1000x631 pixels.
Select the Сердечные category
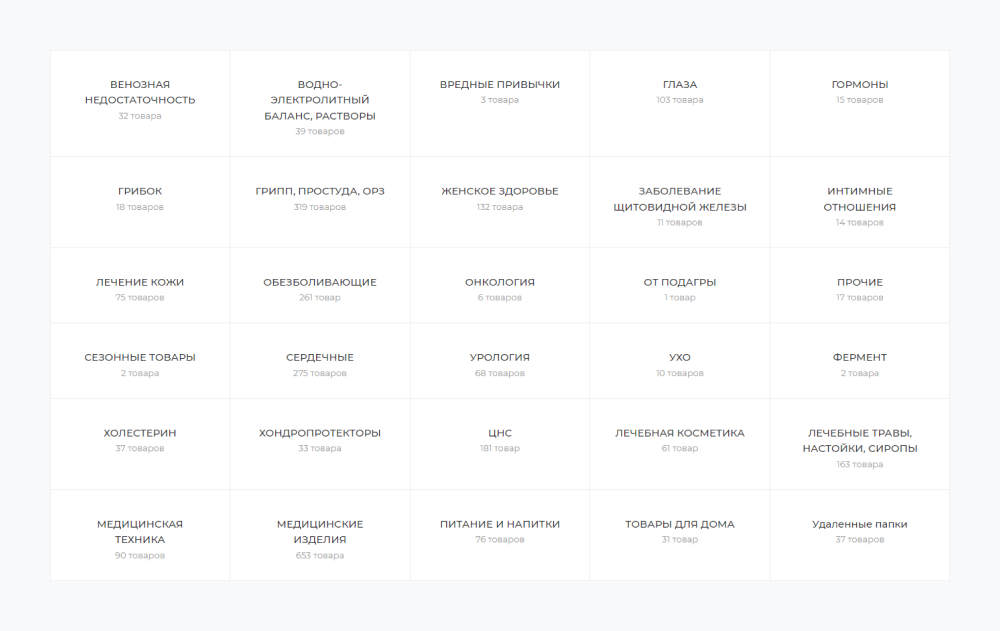click(320, 357)
